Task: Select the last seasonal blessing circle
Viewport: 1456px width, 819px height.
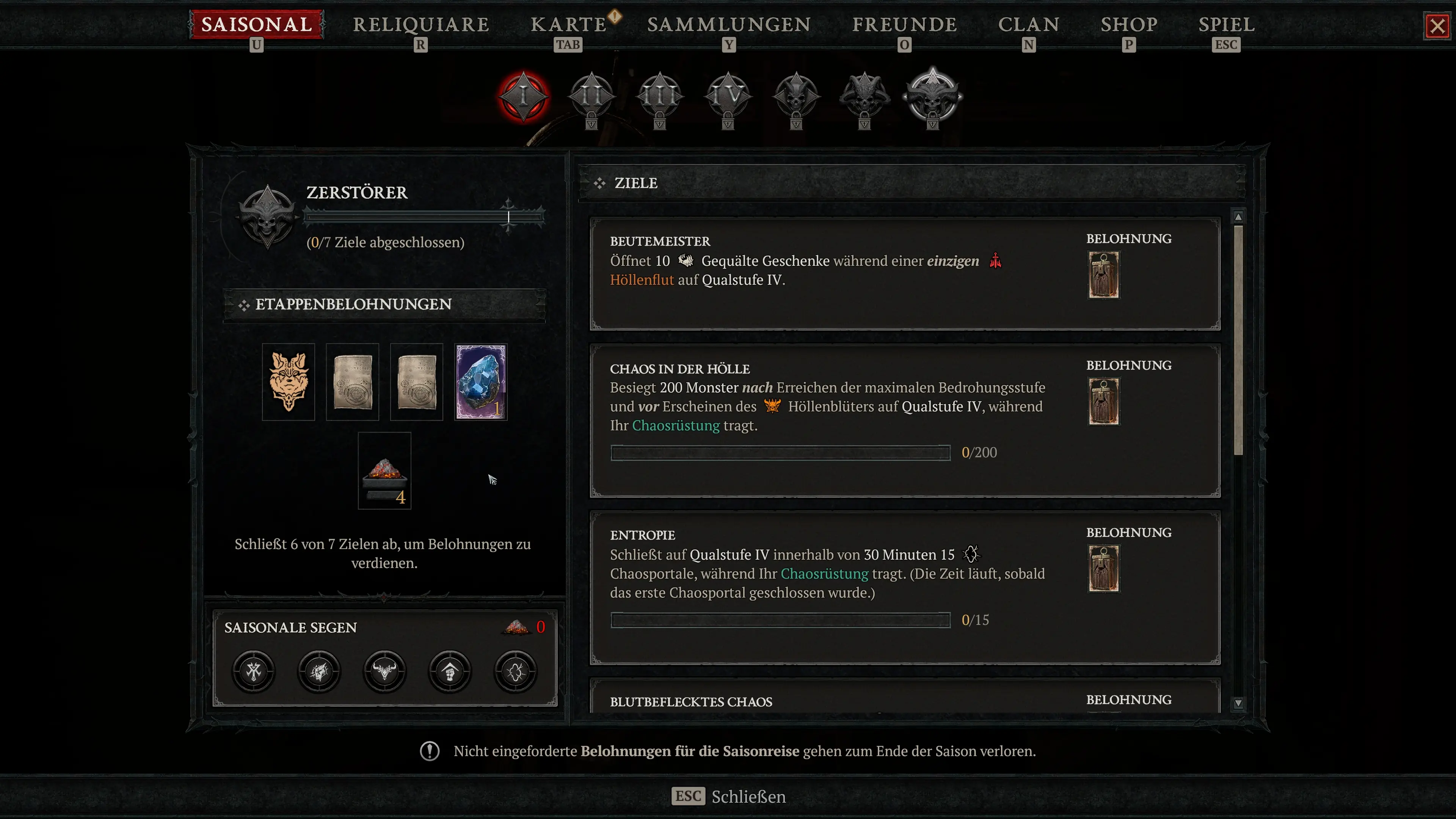Action: coord(516,672)
